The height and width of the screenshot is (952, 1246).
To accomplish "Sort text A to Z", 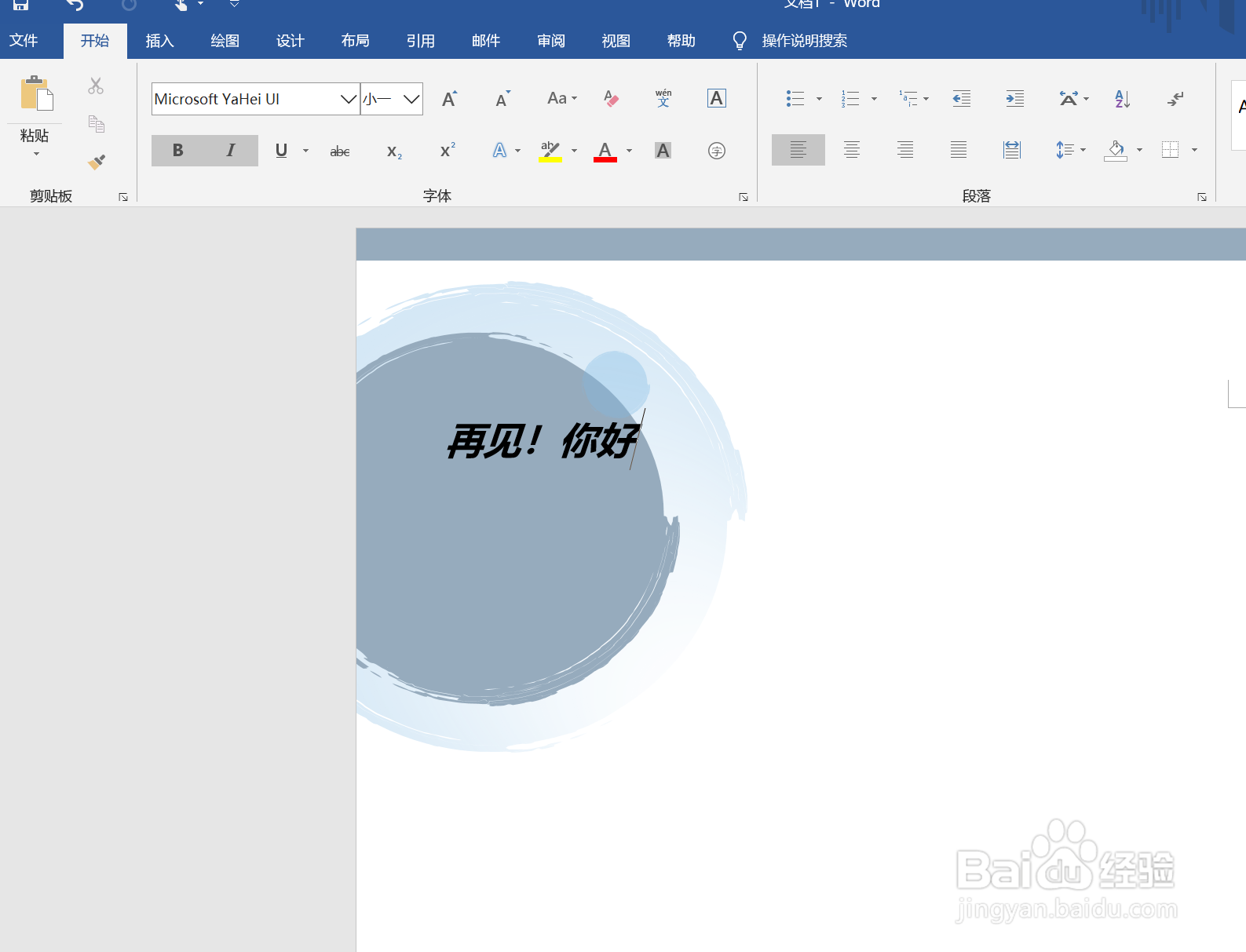I will point(1122,99).
